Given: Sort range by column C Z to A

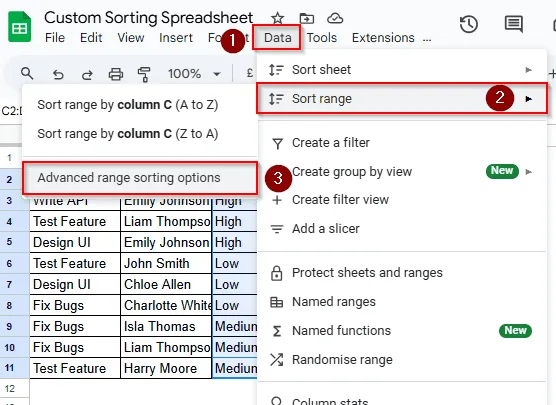Looking at the screenshot, I should click(x=140, y=134).
